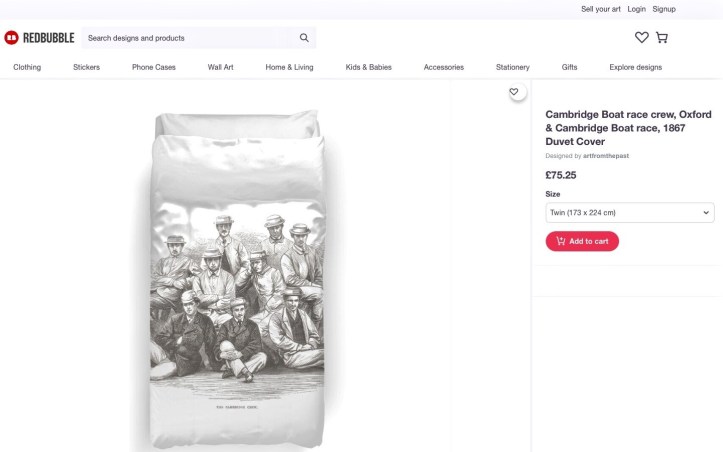Viewport: 723px width, 452px height.
Task: Click the duvet cover product image
Action: click(x=241, y=280)
